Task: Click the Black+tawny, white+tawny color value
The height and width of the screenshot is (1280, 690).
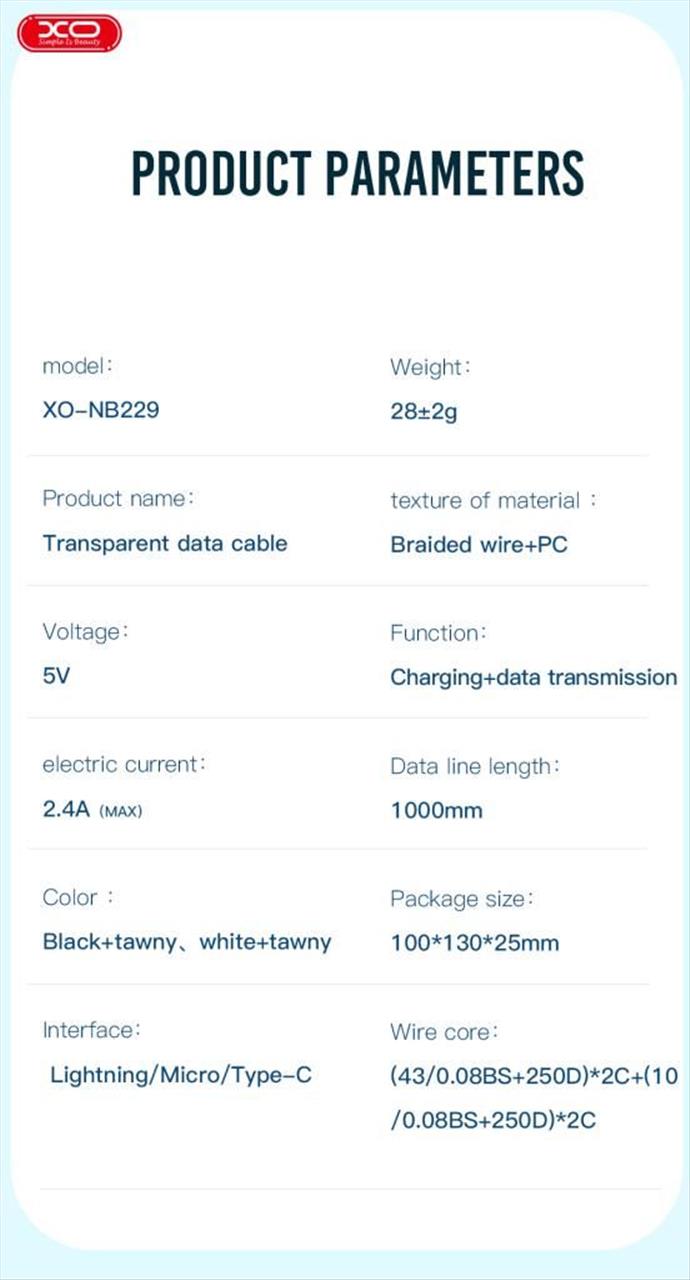Action: [x=186, y=942]
